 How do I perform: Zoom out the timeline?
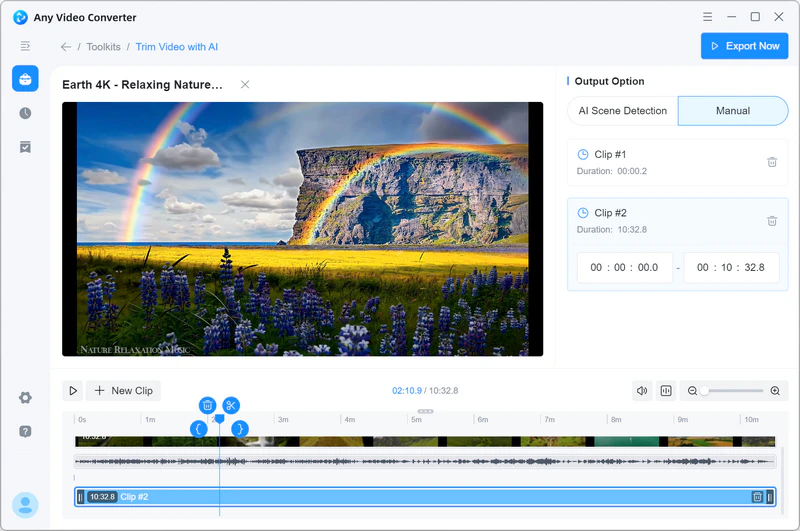tap(692, 391)
